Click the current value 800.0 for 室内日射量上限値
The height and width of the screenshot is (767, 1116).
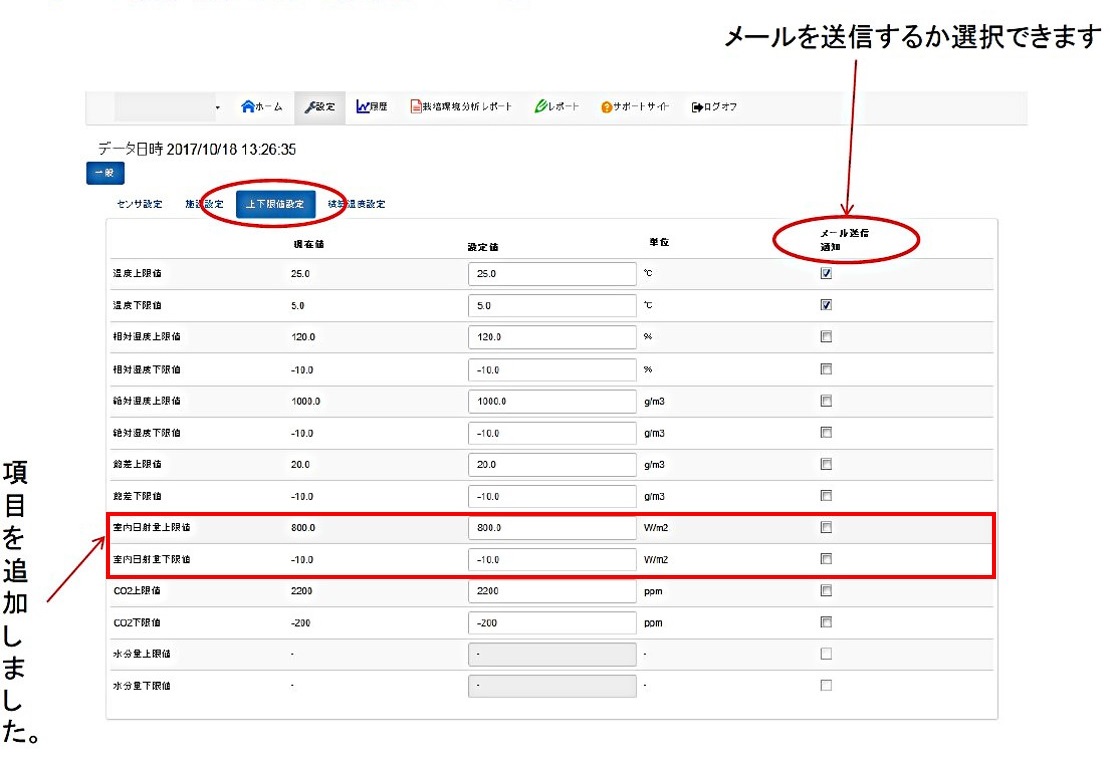click(x=303, y=528)
